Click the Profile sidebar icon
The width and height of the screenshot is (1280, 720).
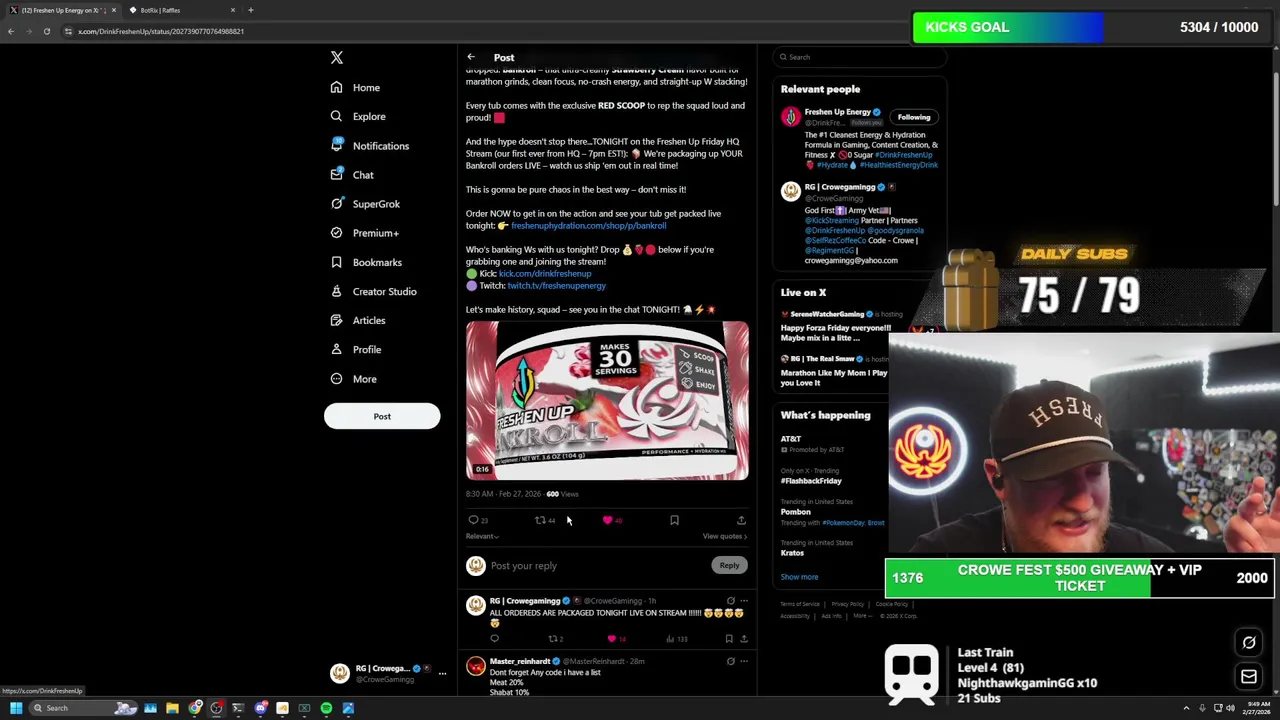click(x=336, y=349)
